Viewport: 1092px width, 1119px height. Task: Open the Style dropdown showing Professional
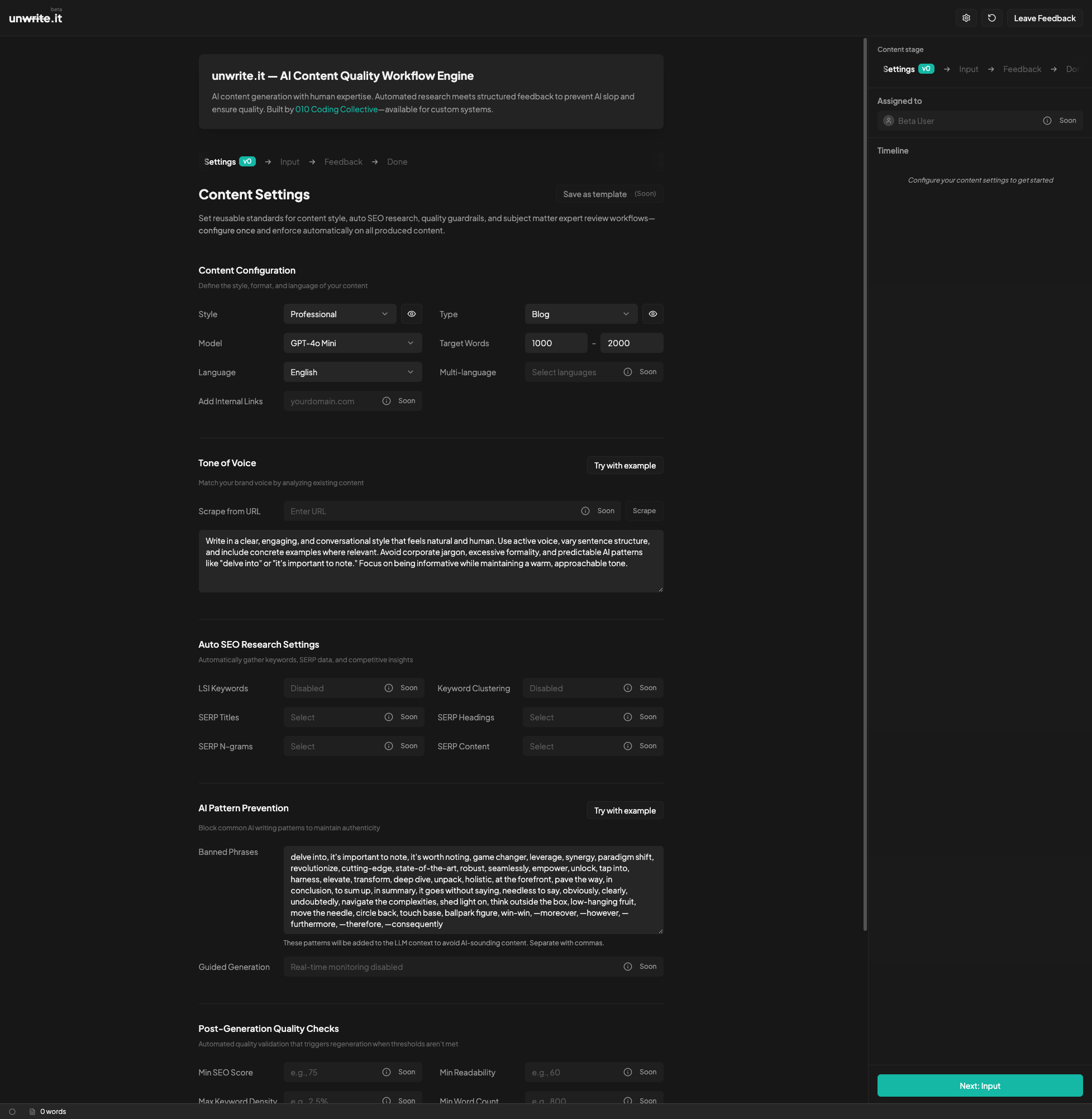click(340, 314)
